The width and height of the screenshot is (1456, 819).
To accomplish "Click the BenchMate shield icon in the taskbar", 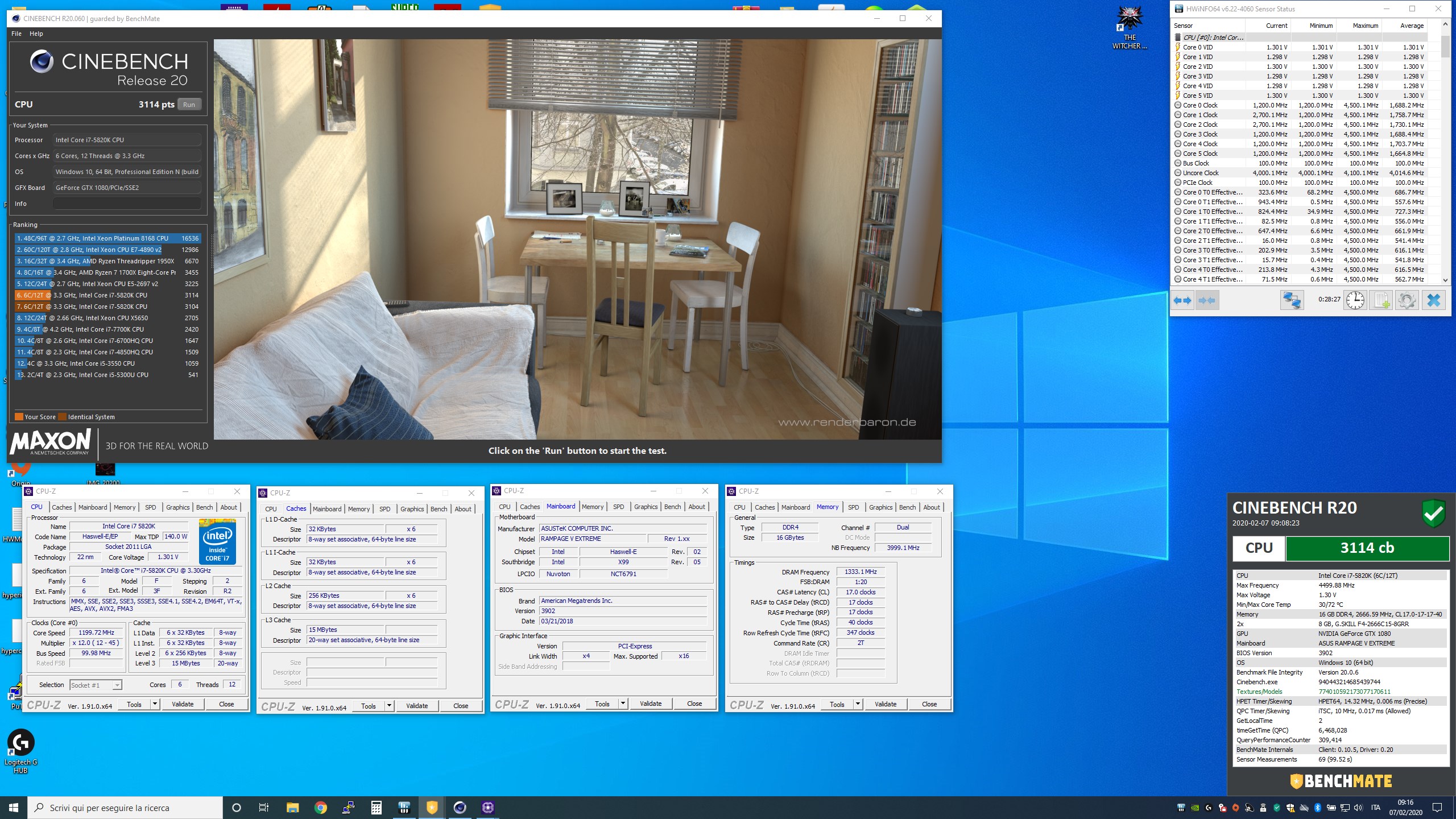I will [x=432, y=808].
